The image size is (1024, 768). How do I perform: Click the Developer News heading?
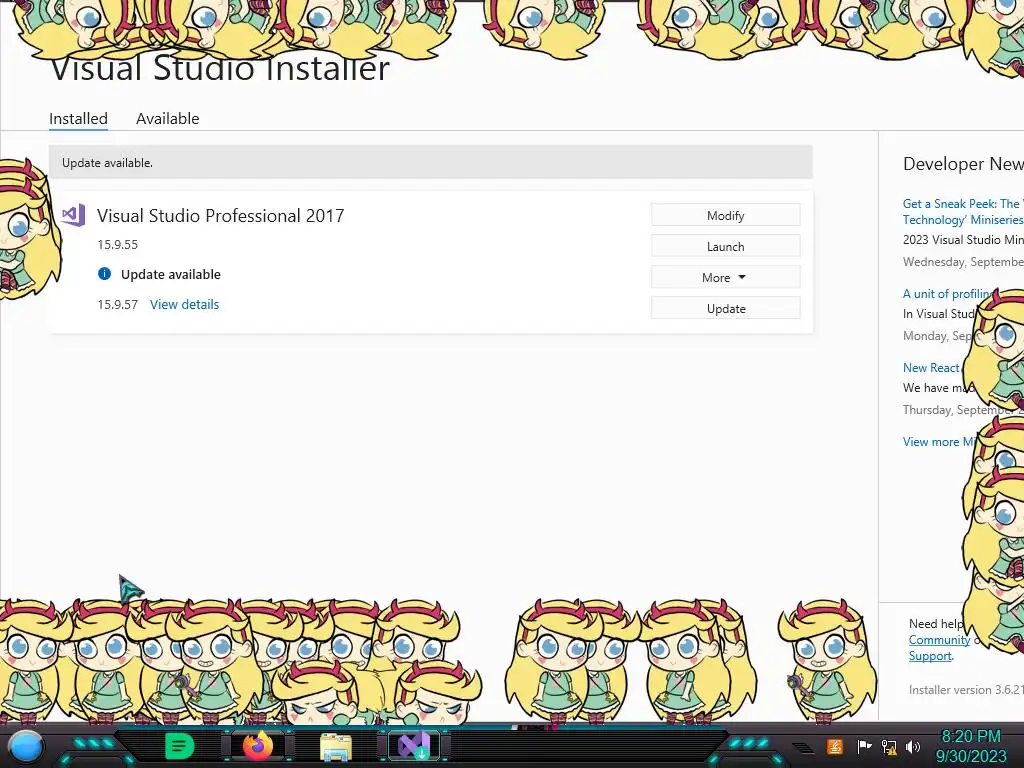[963, 164]
